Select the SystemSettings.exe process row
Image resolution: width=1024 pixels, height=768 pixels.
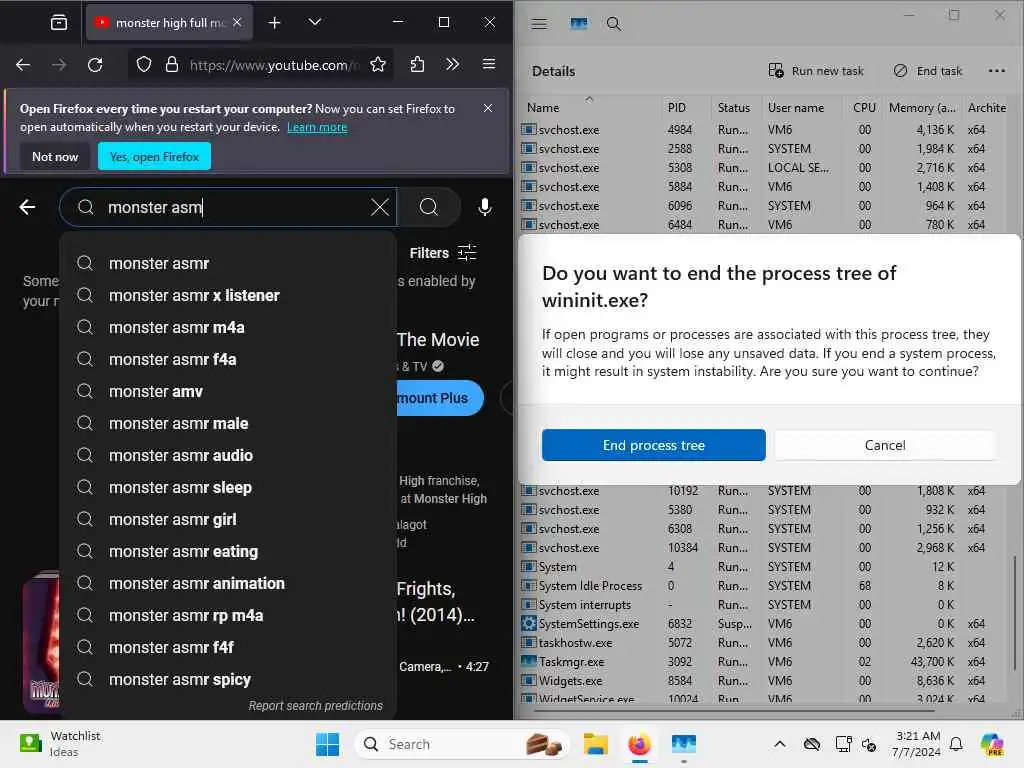[764, 624]
